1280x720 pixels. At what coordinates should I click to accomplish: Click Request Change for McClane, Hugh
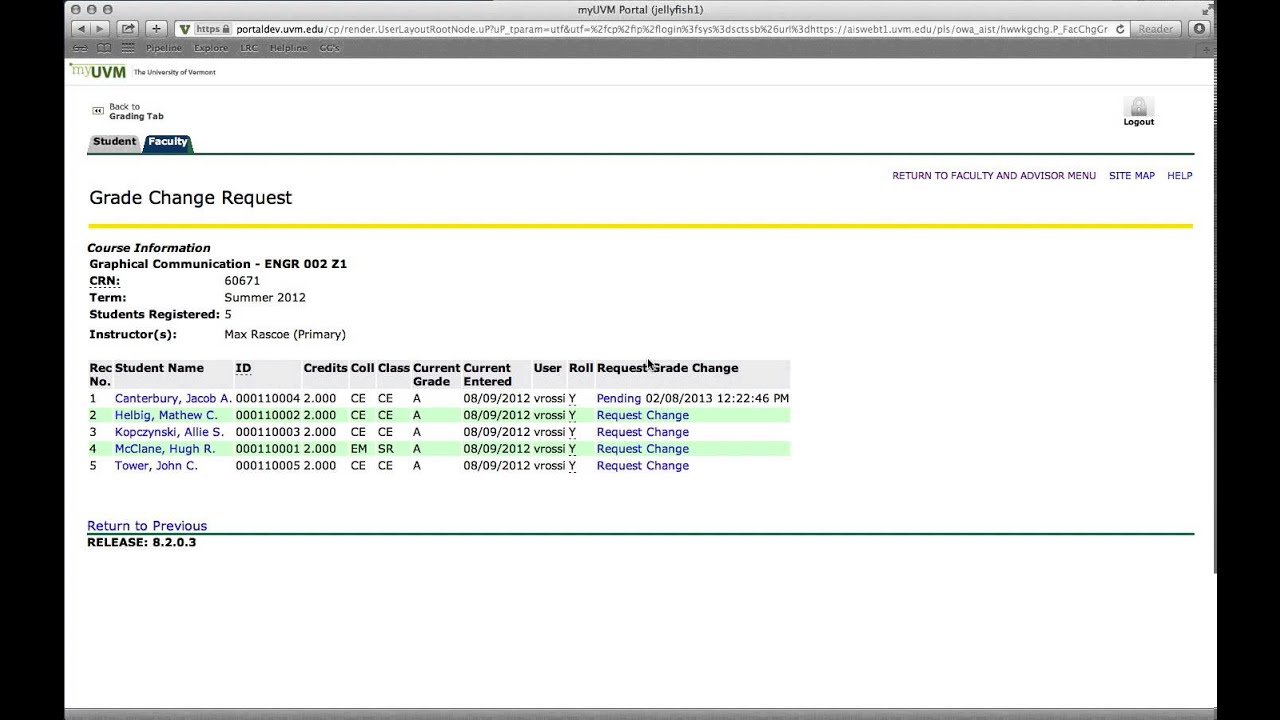click(643, 449)
